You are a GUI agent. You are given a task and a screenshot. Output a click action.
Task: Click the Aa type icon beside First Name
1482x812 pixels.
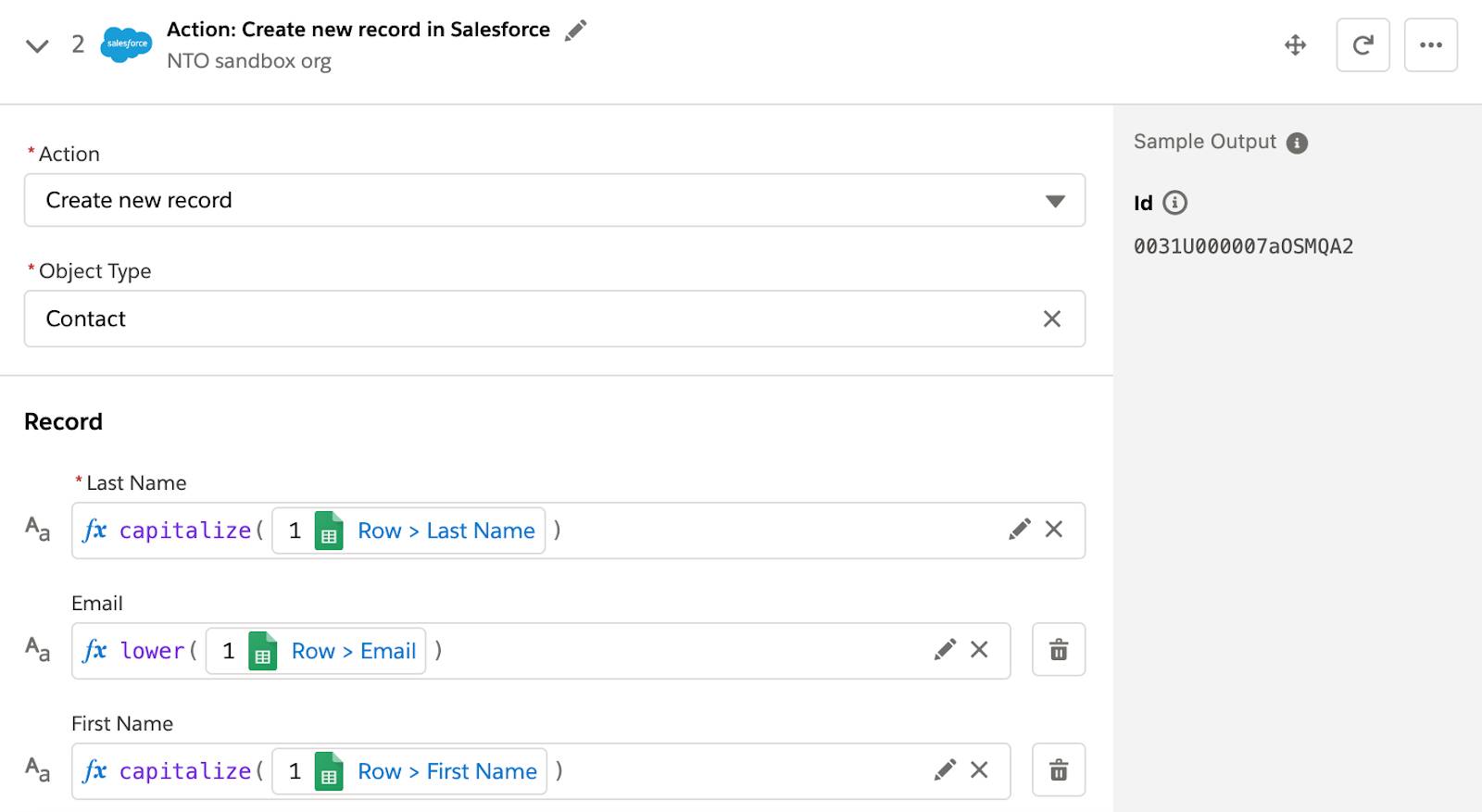coord(37,769)
